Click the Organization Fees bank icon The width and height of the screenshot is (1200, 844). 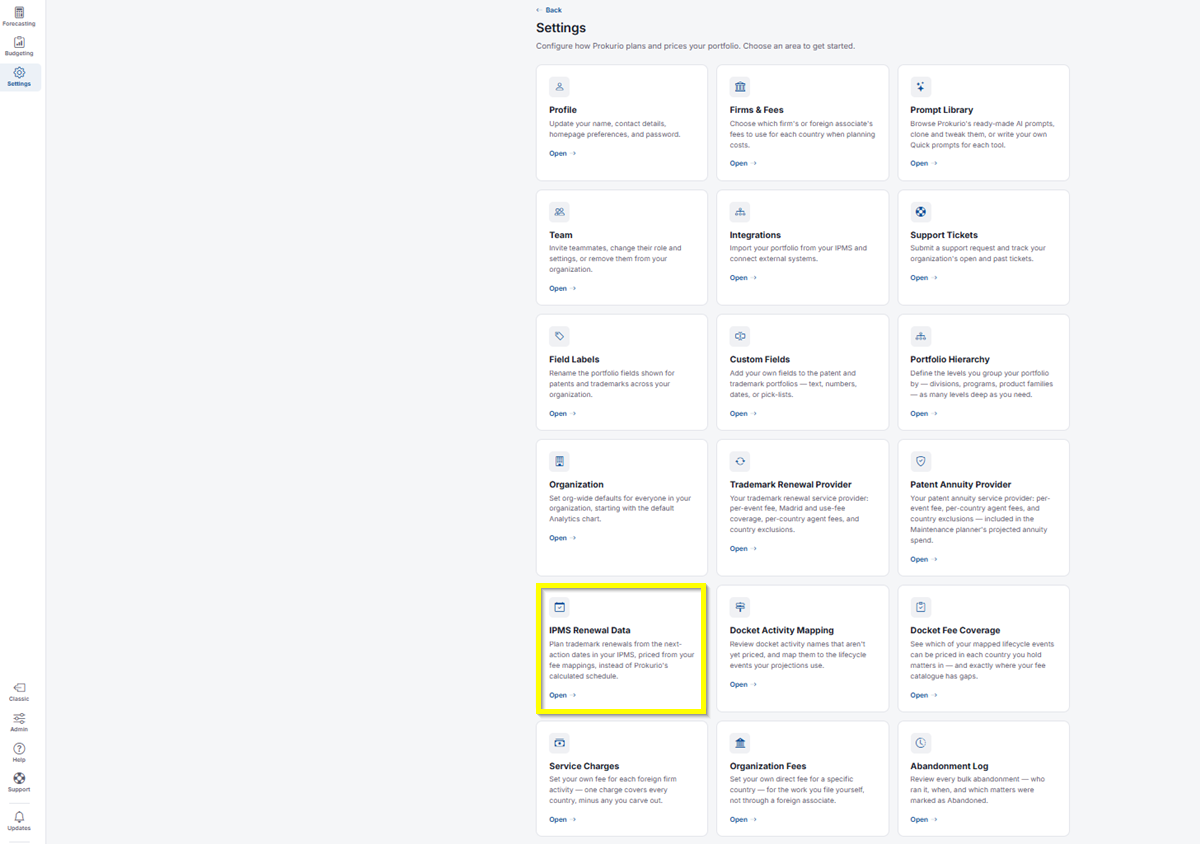click(740, 743)
